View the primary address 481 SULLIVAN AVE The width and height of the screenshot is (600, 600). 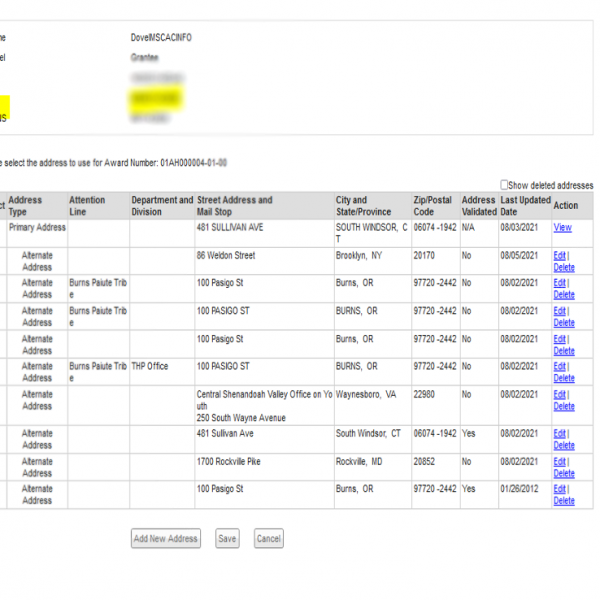pyautogui.click(x=562, y=228)
